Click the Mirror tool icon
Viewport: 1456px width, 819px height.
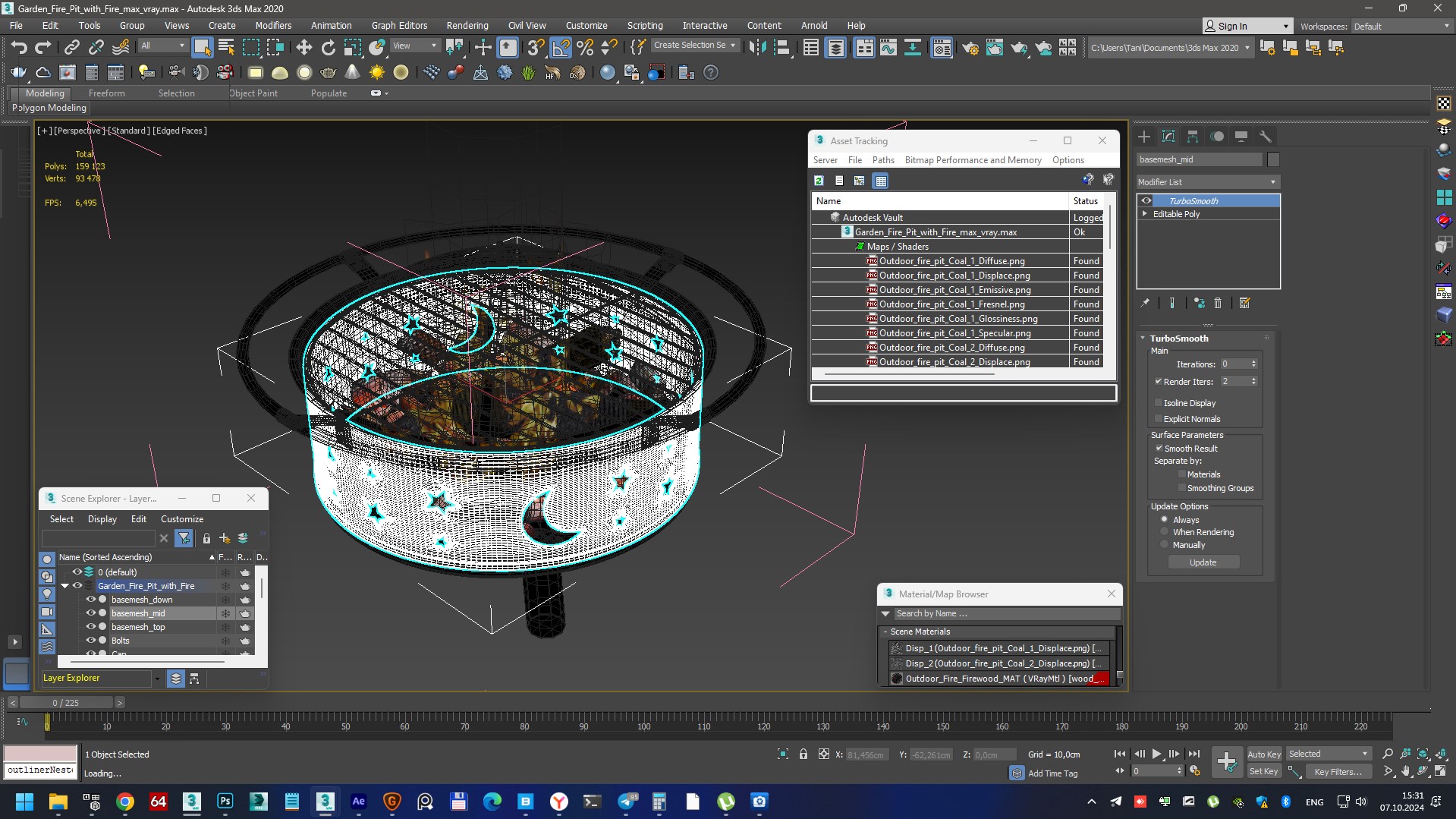(x=757, y=47)
